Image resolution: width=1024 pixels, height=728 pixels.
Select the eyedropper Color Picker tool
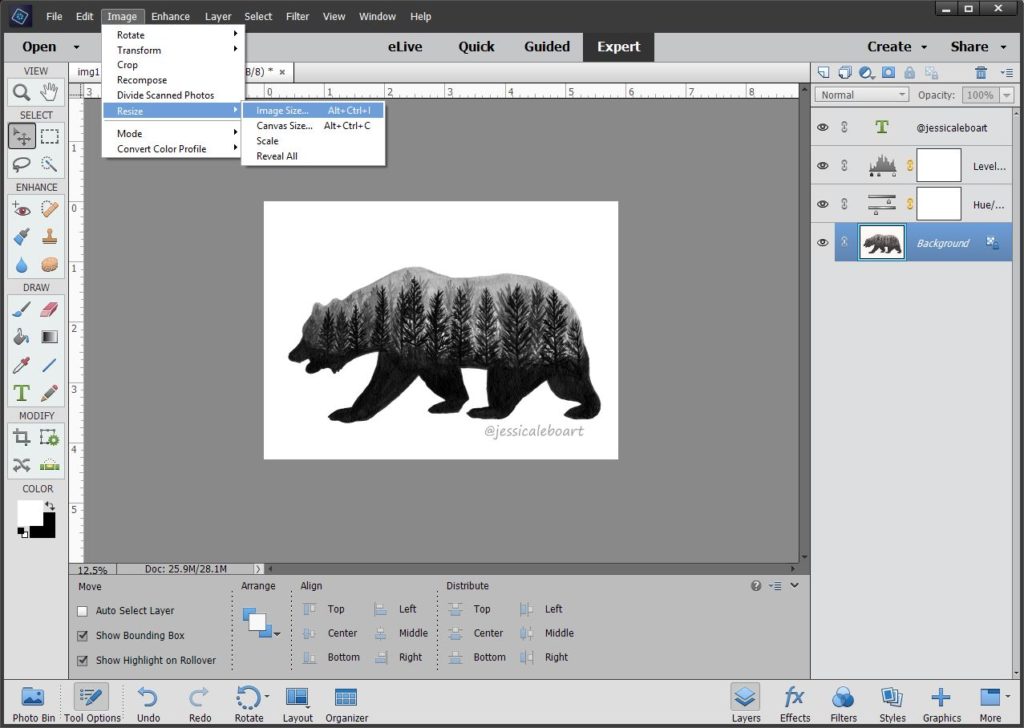[x=22, y=365]
